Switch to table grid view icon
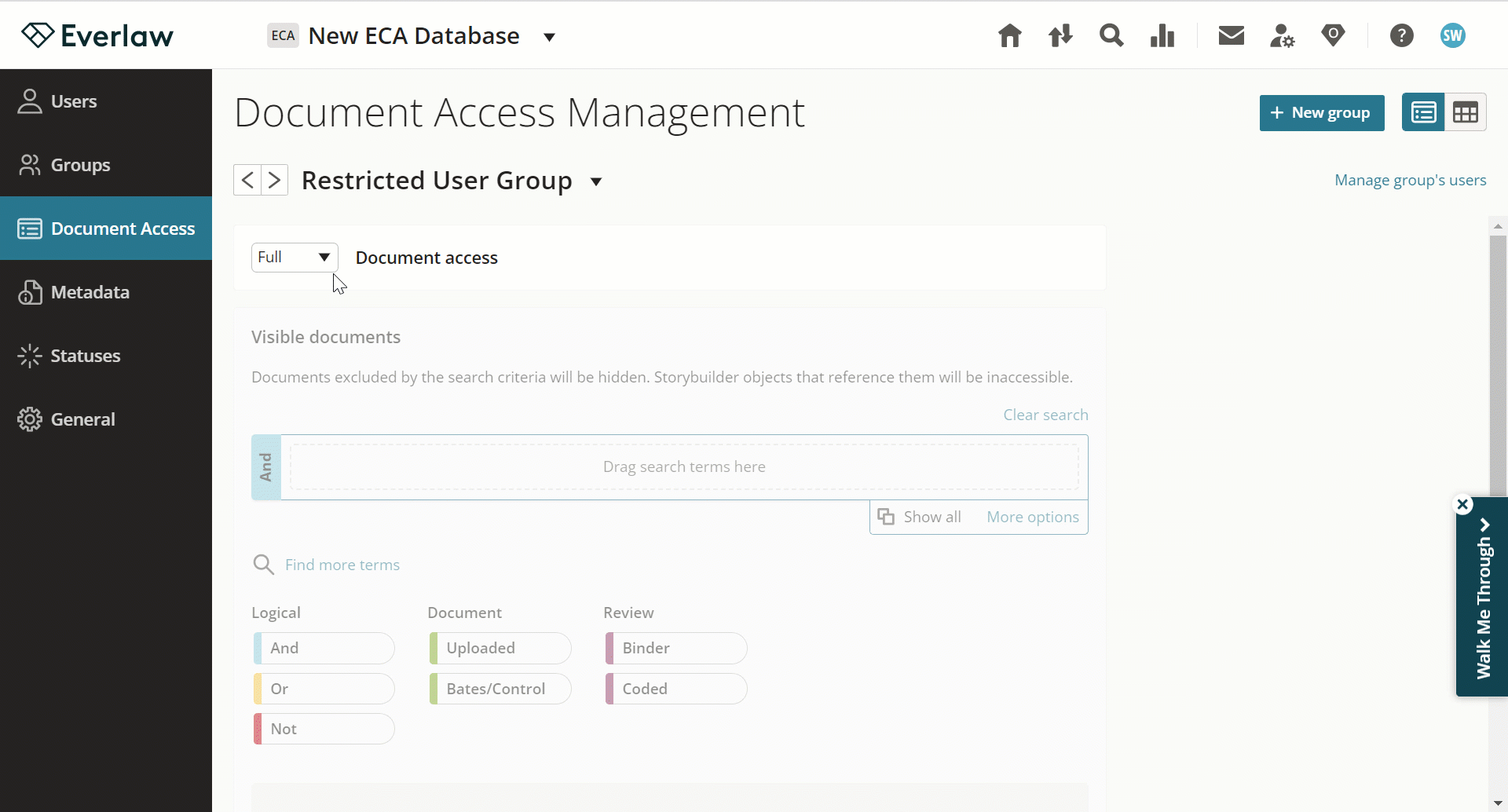This screenshot has width=1508, height=812. 1466,113
